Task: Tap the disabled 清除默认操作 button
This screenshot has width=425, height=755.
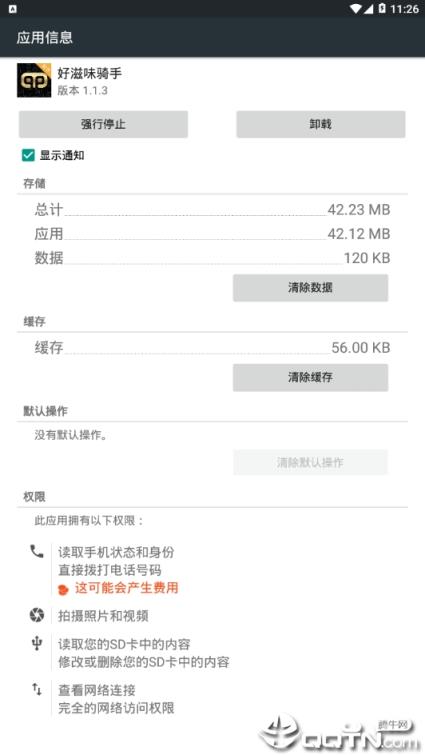Action: 310,463
